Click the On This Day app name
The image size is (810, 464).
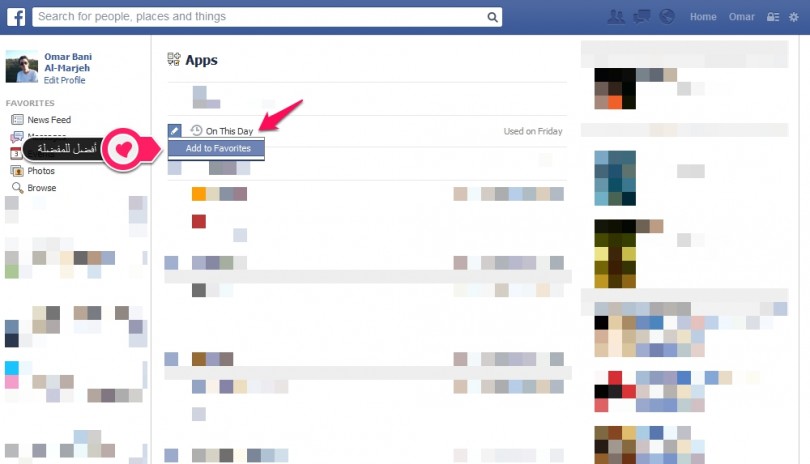[229, 131]
